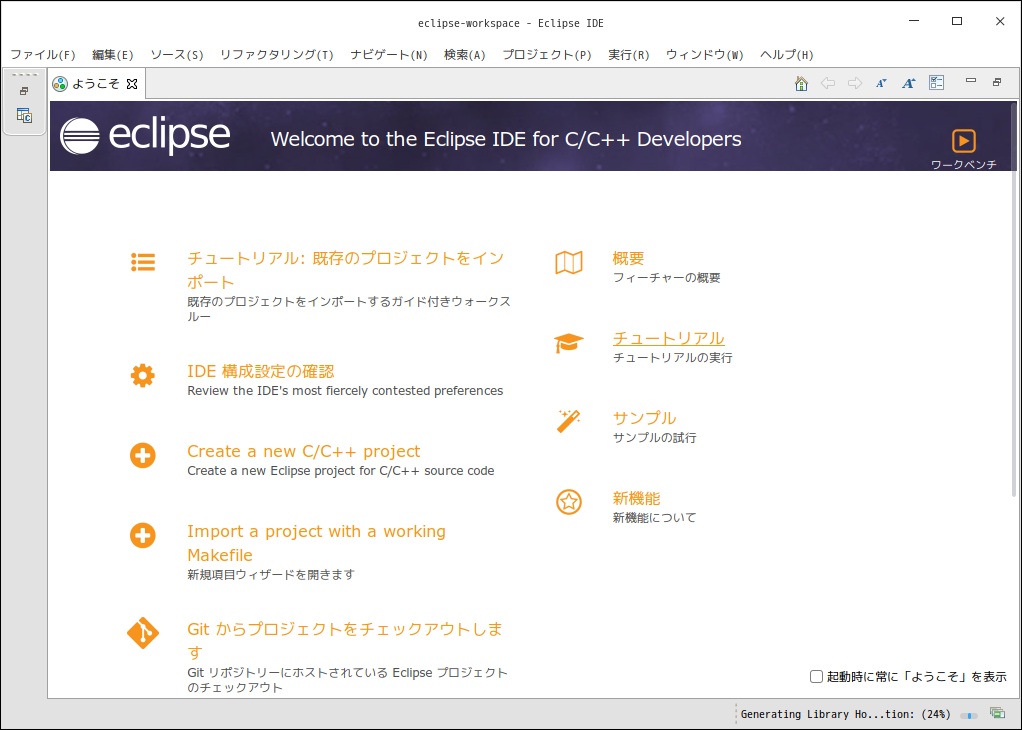Open the customize page icon
Image resolution: width=1022 pixels, height=730 pixels.
point(937,83)
